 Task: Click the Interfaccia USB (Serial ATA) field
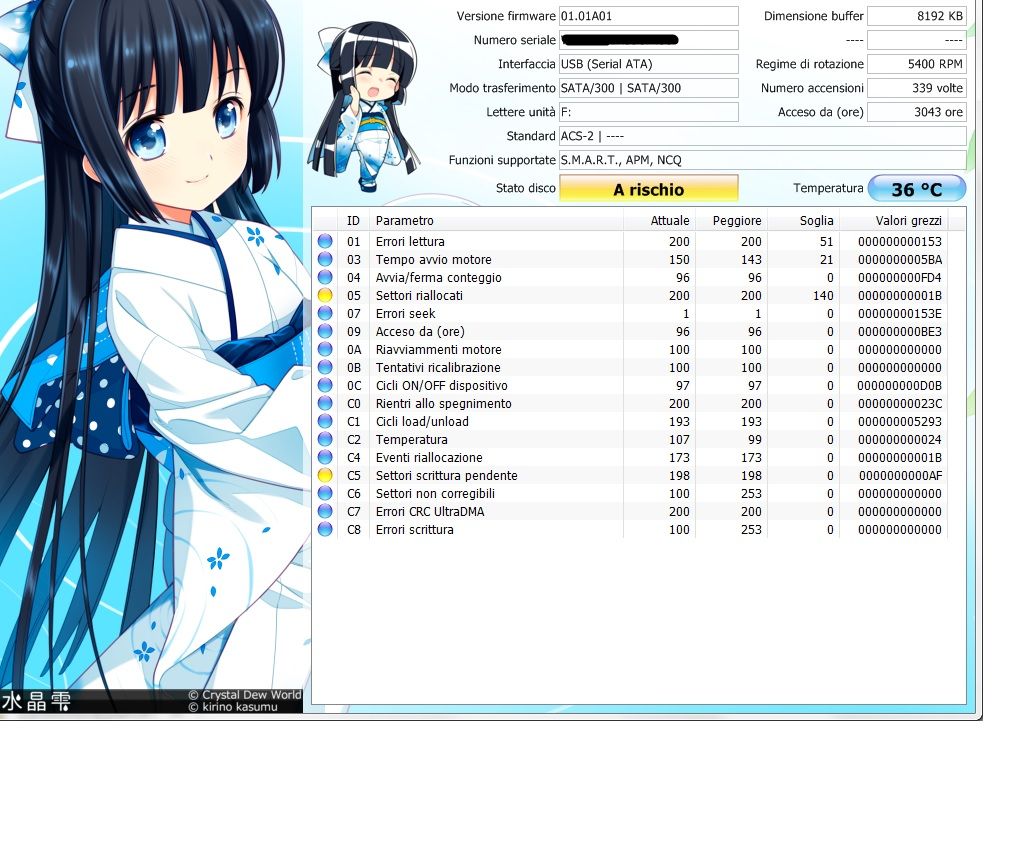click(x=648, y=64)
